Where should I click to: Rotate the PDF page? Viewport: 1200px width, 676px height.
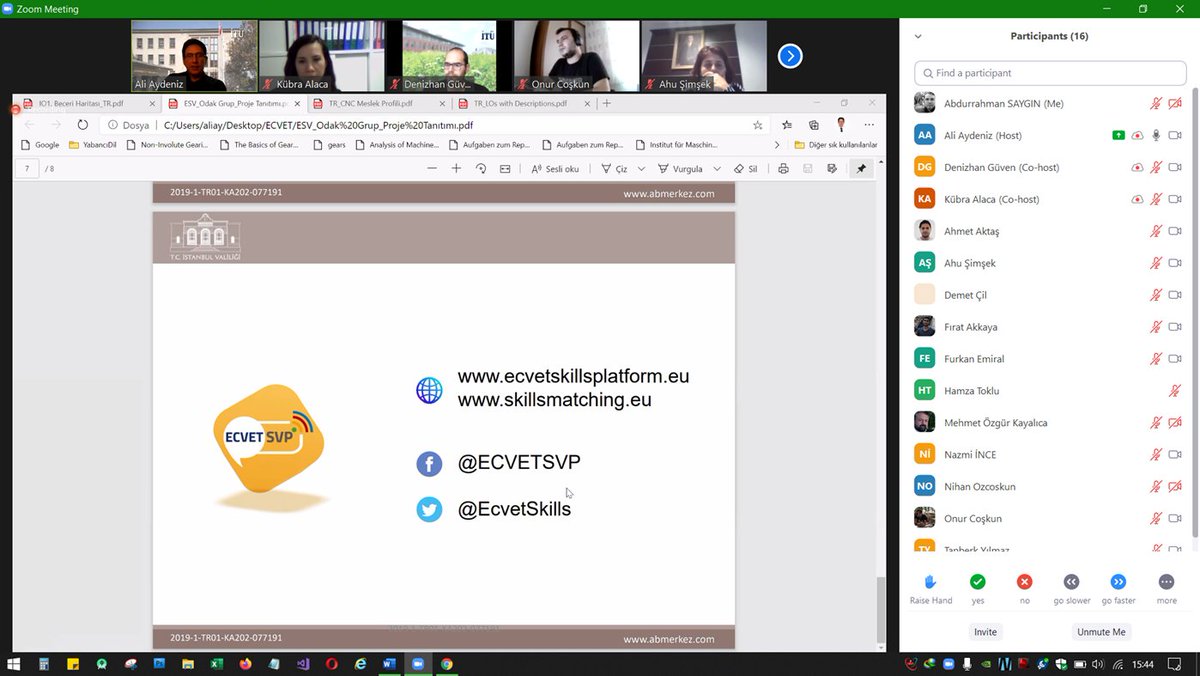point(481,169)
